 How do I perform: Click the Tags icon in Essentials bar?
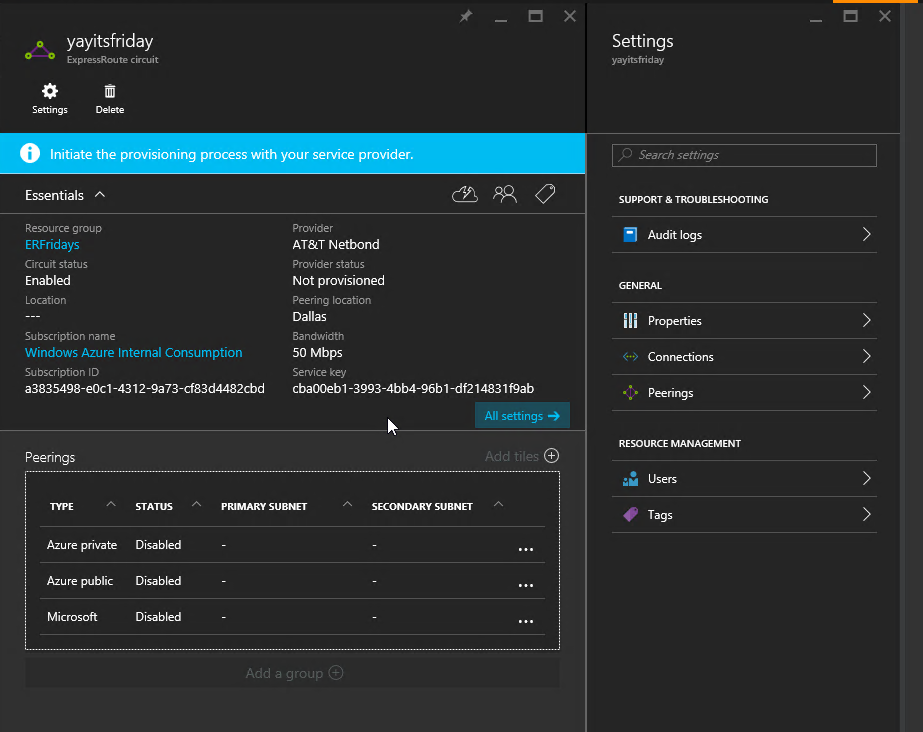[545, 194]
